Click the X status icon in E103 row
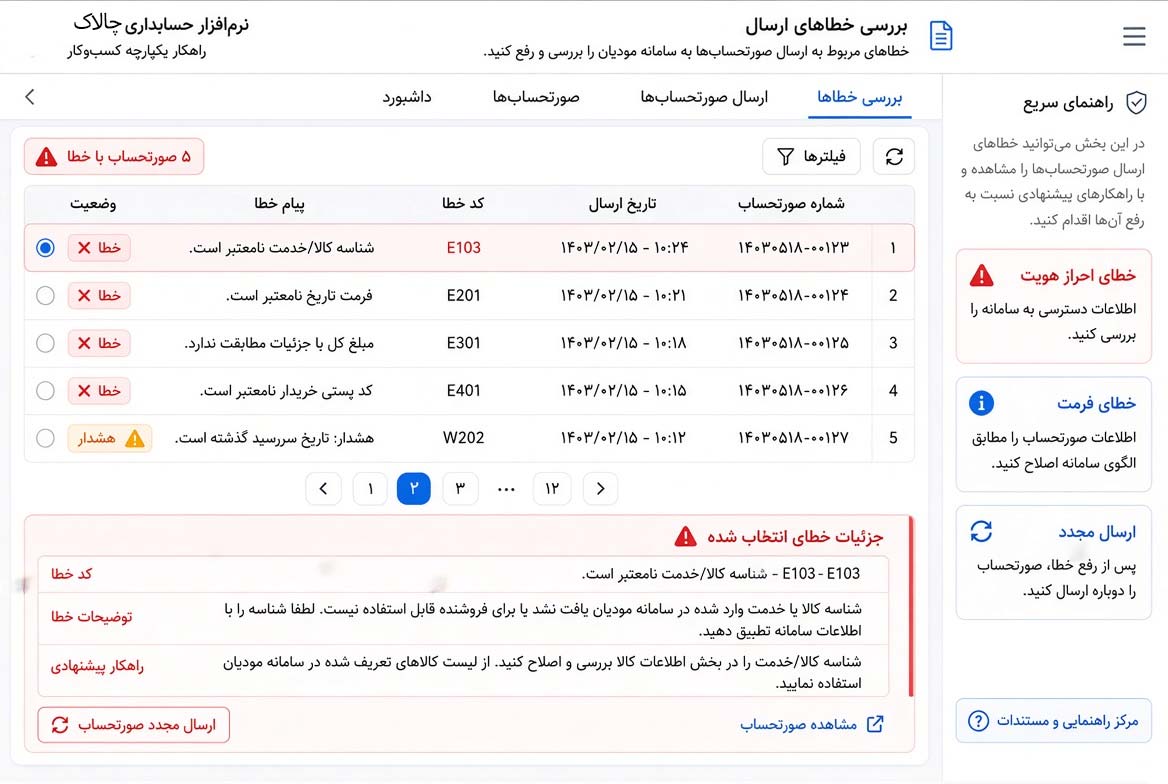The height and width of the screenshot is (784, 1168). pyautogui.click(x=84, y=248)
